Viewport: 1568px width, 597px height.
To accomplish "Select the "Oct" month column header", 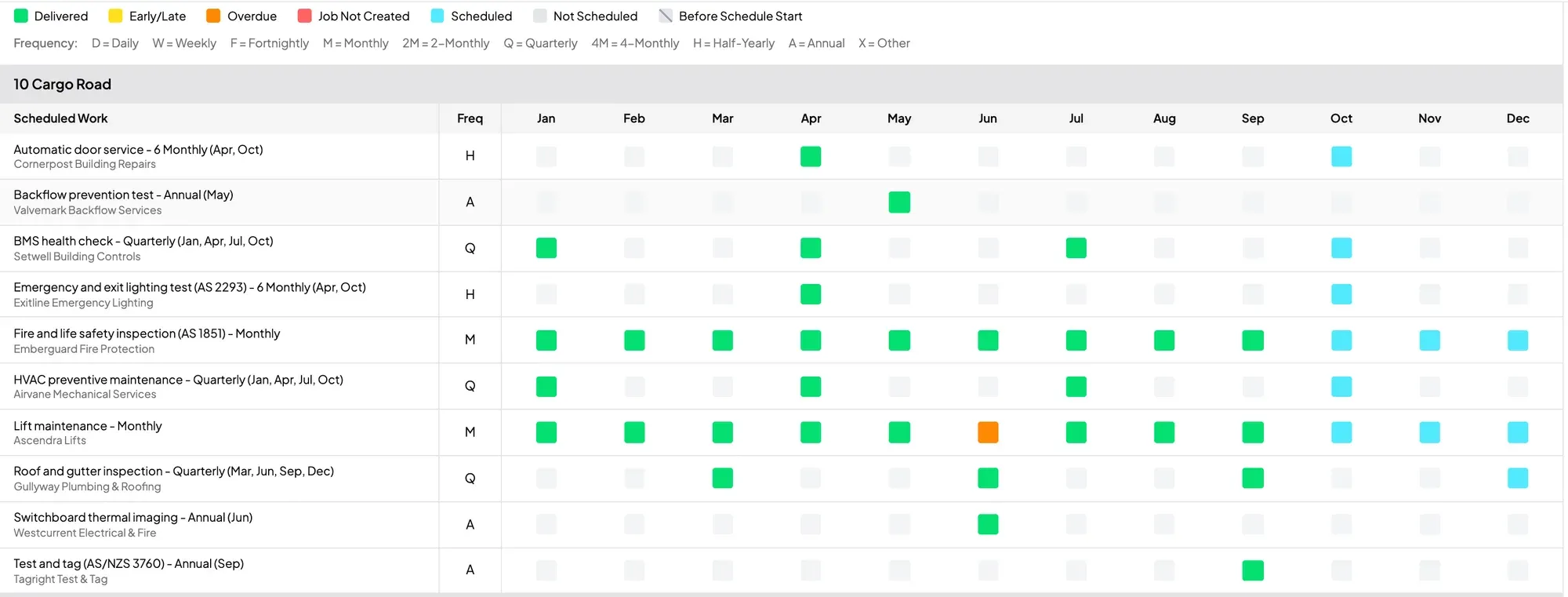I will (x=1341, y=118).
